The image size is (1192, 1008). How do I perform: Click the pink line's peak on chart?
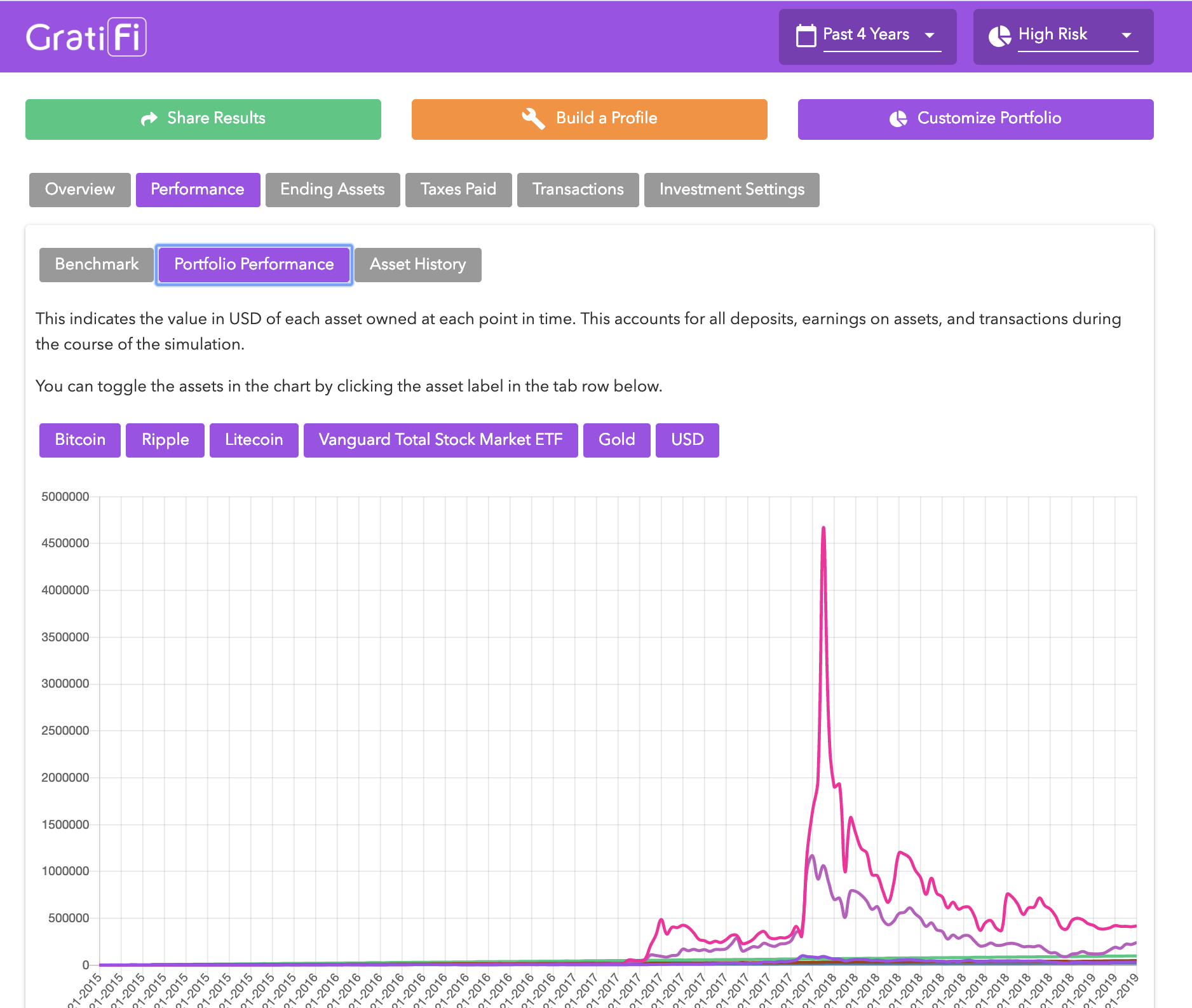[823, 528]
